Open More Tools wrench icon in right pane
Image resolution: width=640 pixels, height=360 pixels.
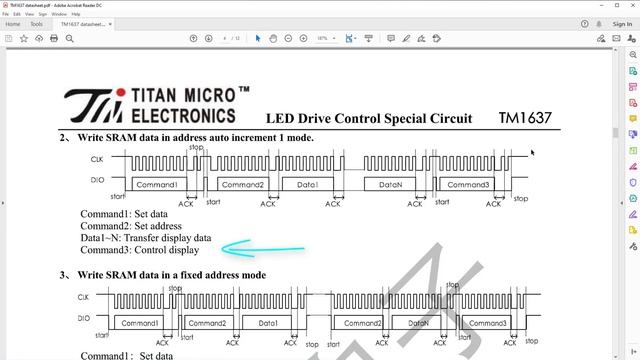pos(633,246)
